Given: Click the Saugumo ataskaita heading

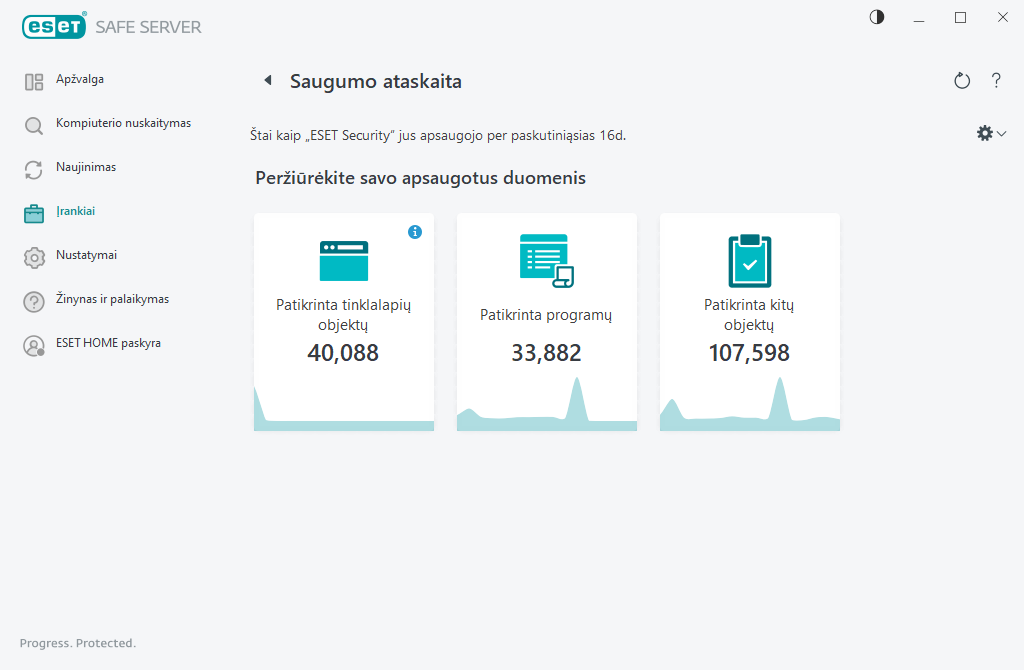Looking at the screenshot, I should [x=376, y=82].
